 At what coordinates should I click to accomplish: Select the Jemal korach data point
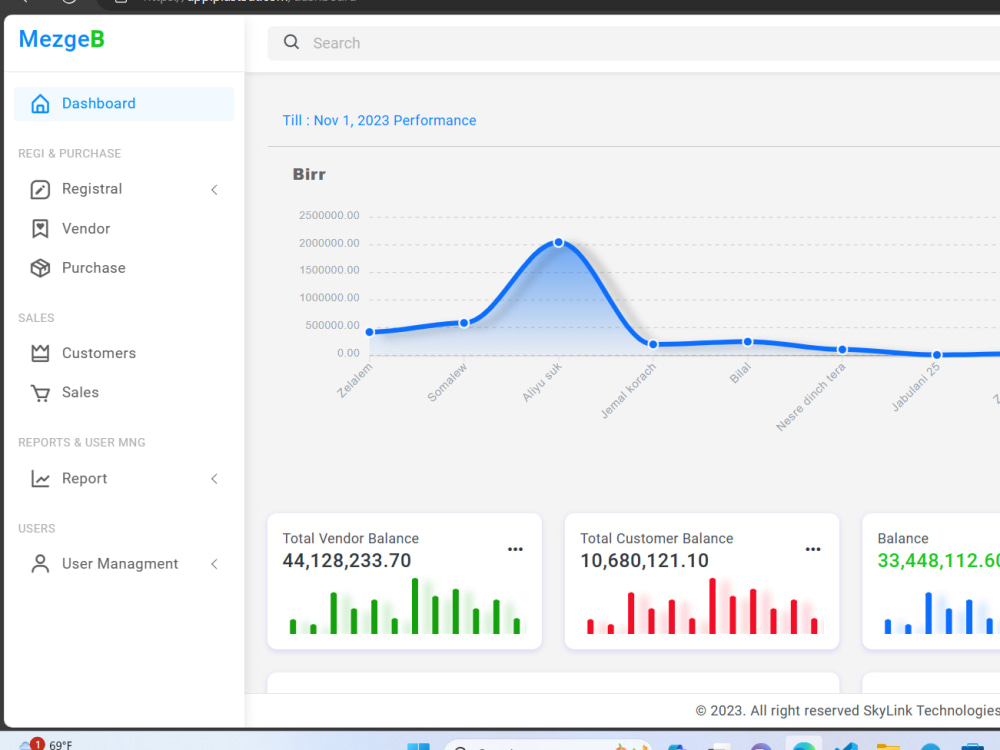pos(653,344)
